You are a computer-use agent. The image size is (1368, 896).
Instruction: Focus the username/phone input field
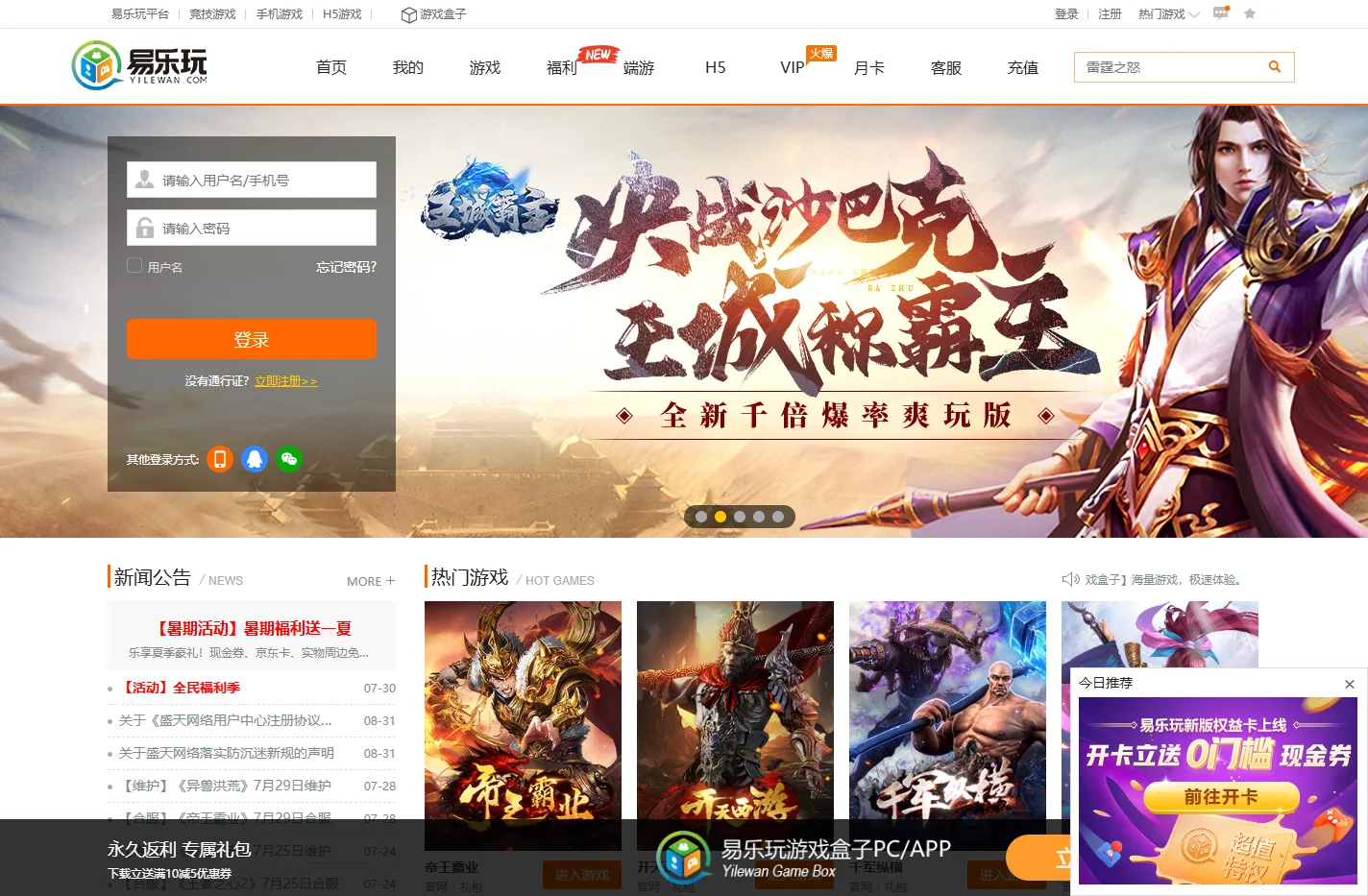coord(252,180)
